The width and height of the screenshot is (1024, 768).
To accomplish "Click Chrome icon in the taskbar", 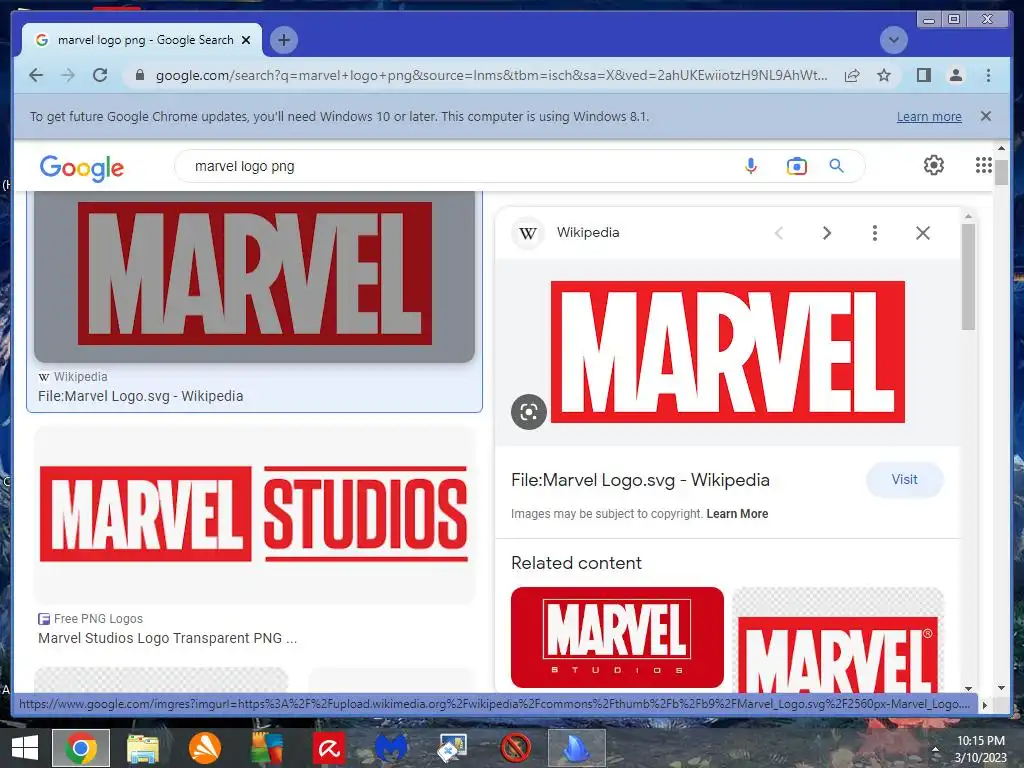I will click(81, 748).
